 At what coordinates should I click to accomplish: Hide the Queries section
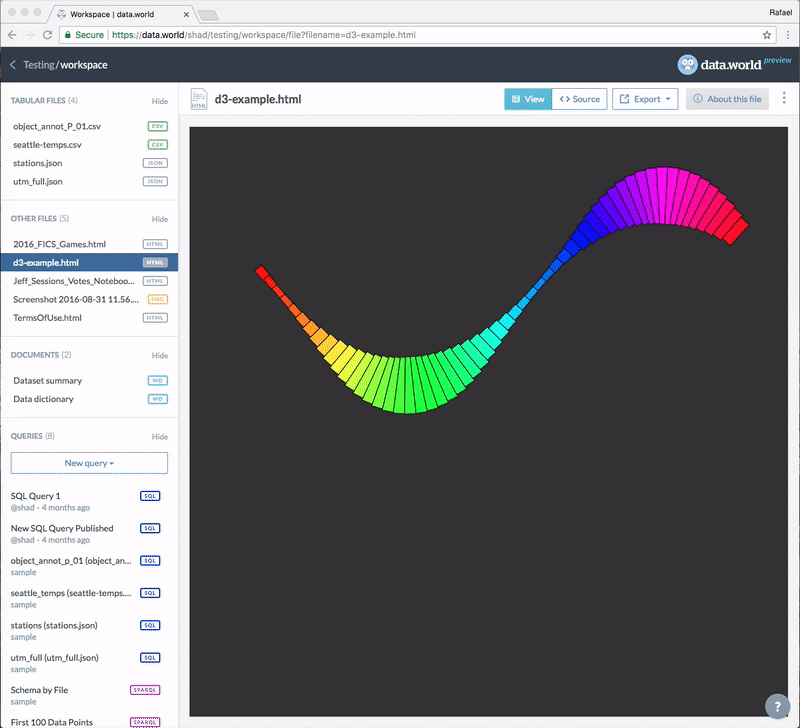point(160,437)
